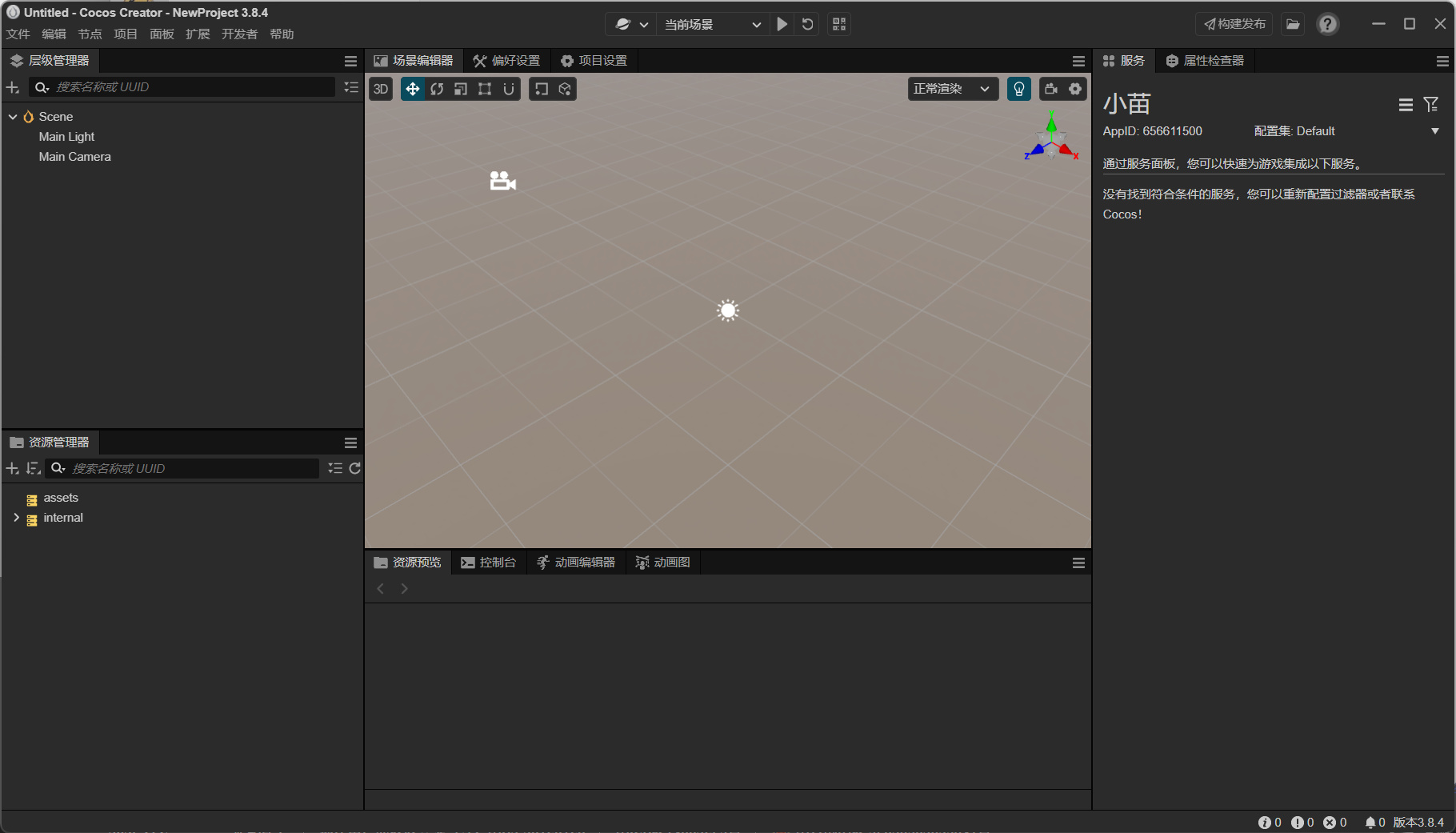This screenshot has height=833, width=1456.
Task: Switch to the 动画编辑器 tab
Action: point(576,563)
